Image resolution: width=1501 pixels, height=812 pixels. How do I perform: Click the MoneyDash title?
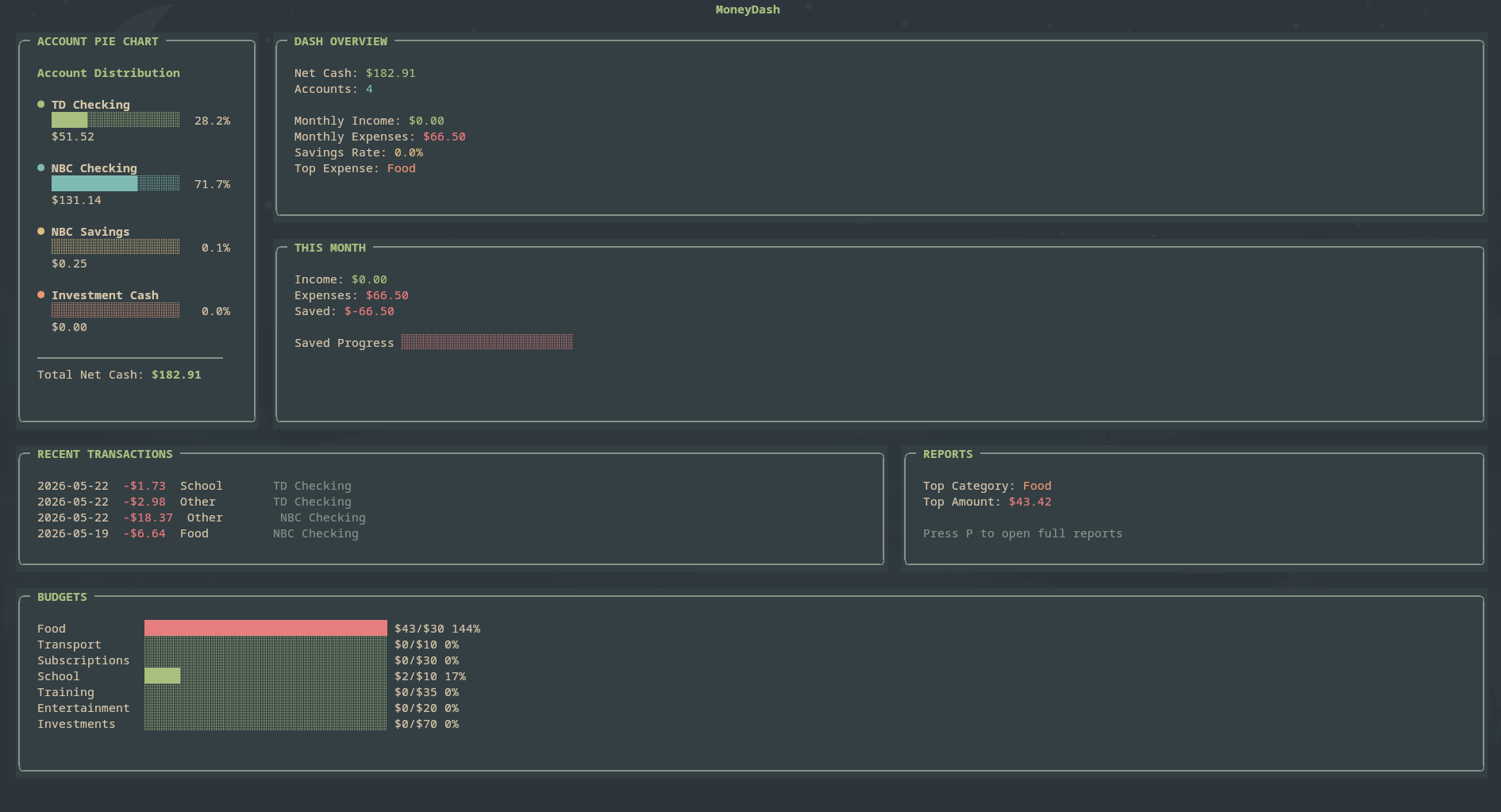[x=748, y=10]
